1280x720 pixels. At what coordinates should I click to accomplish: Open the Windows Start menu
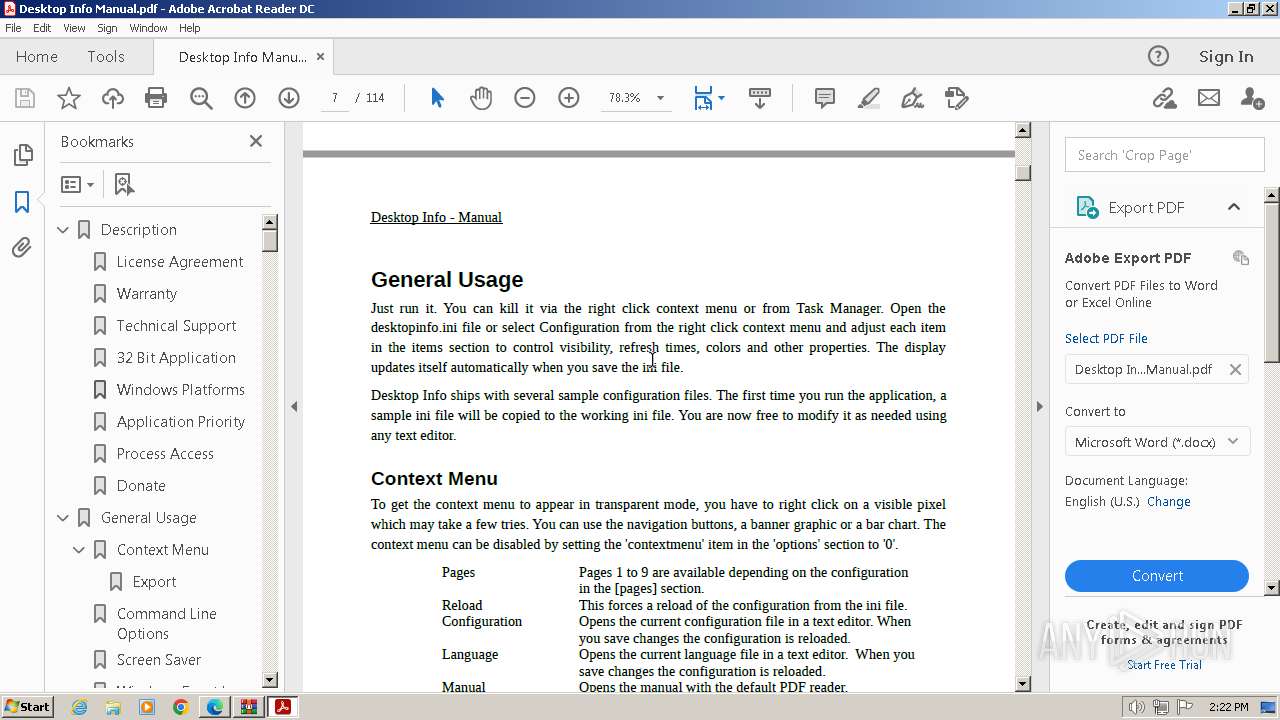(27, 707)
